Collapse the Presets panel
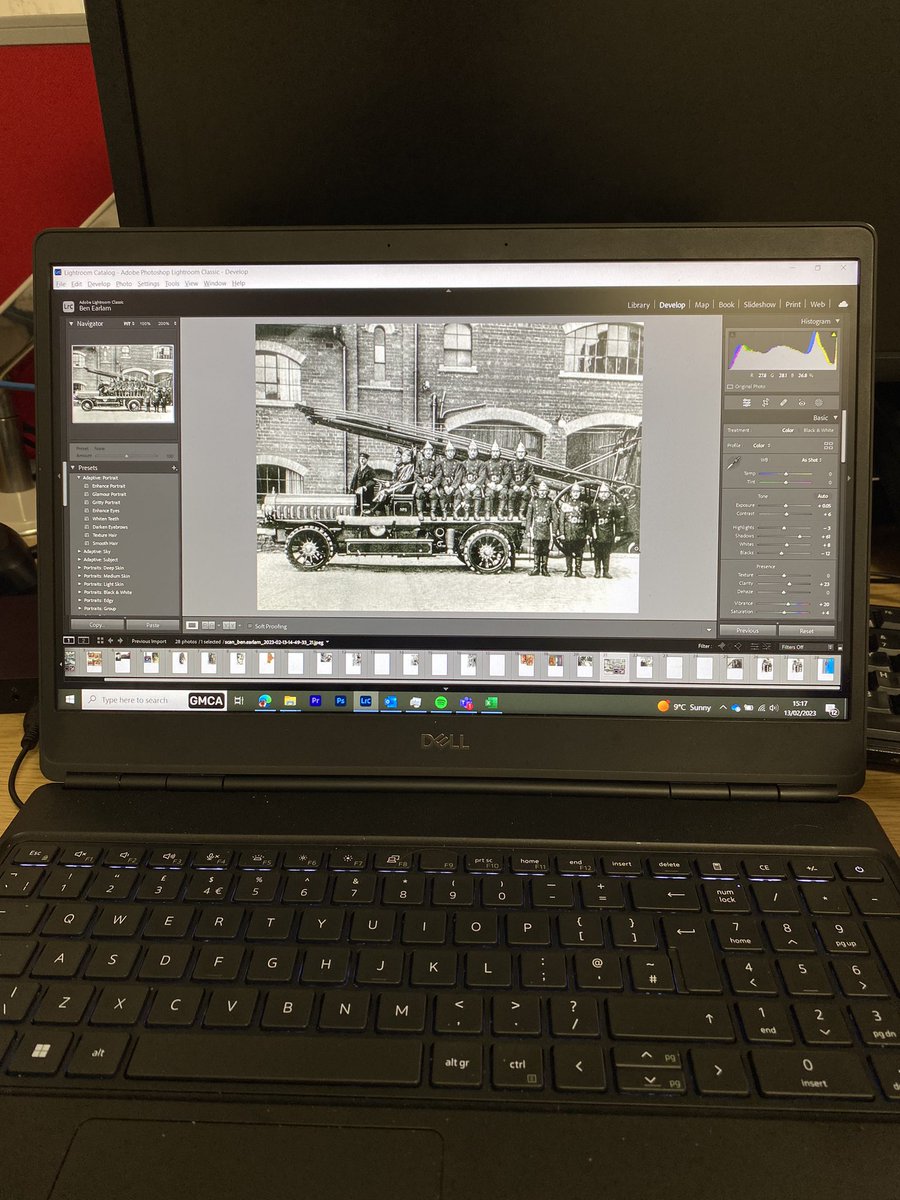 (x=73, y=467)
